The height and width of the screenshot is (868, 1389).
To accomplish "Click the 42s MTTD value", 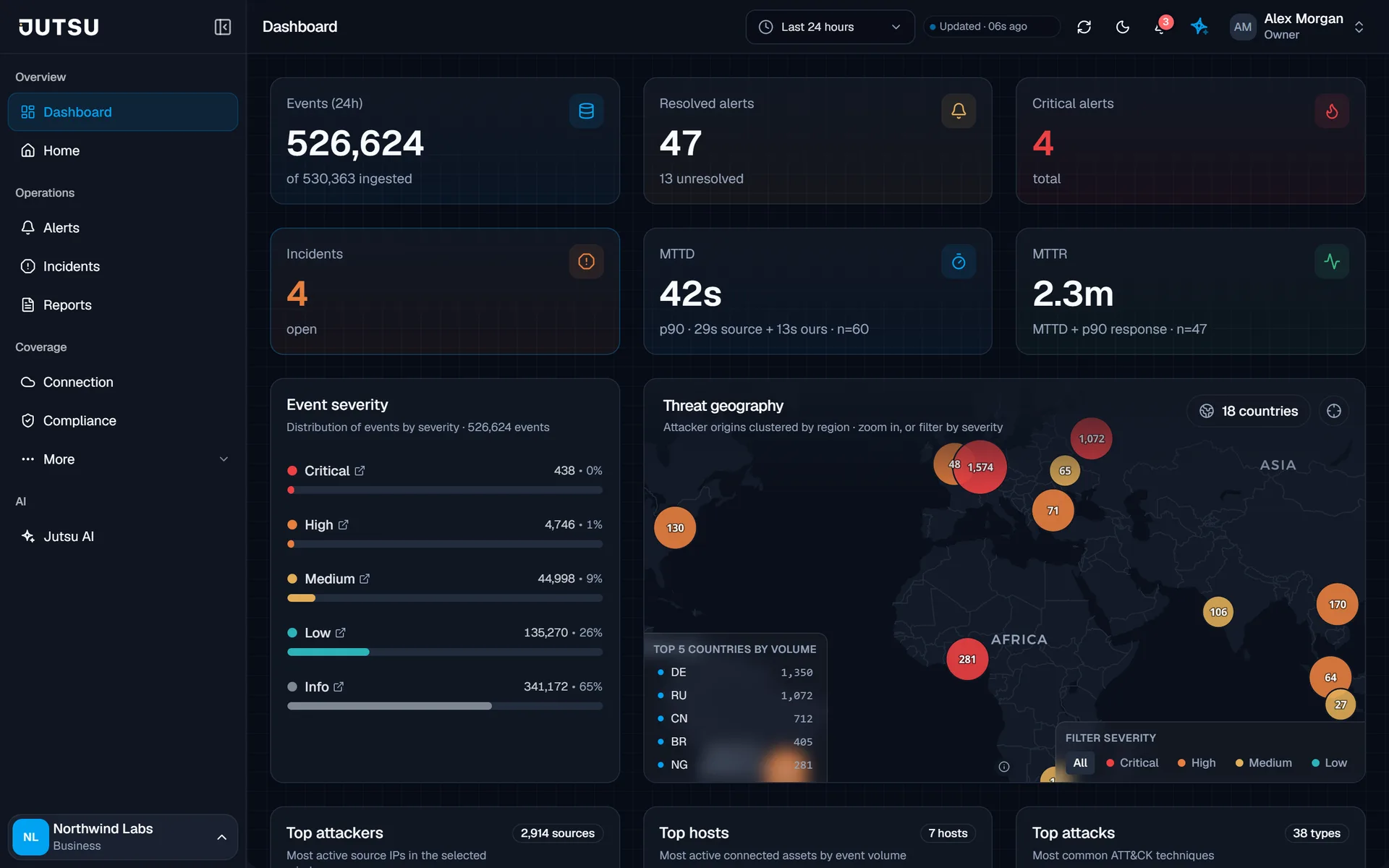I will coord(691,294).
